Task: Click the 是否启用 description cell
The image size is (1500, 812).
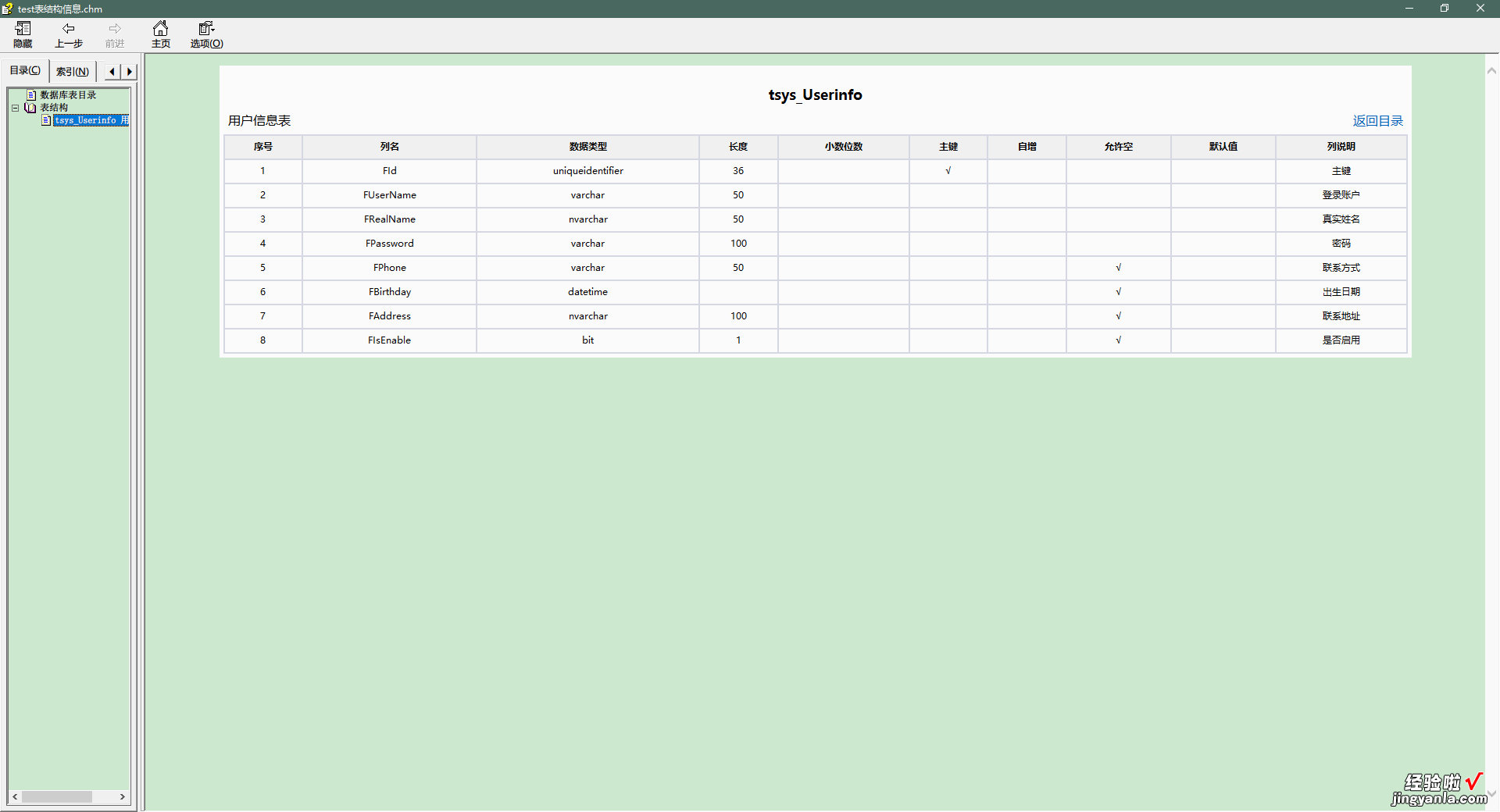Action: point(1341,340)
